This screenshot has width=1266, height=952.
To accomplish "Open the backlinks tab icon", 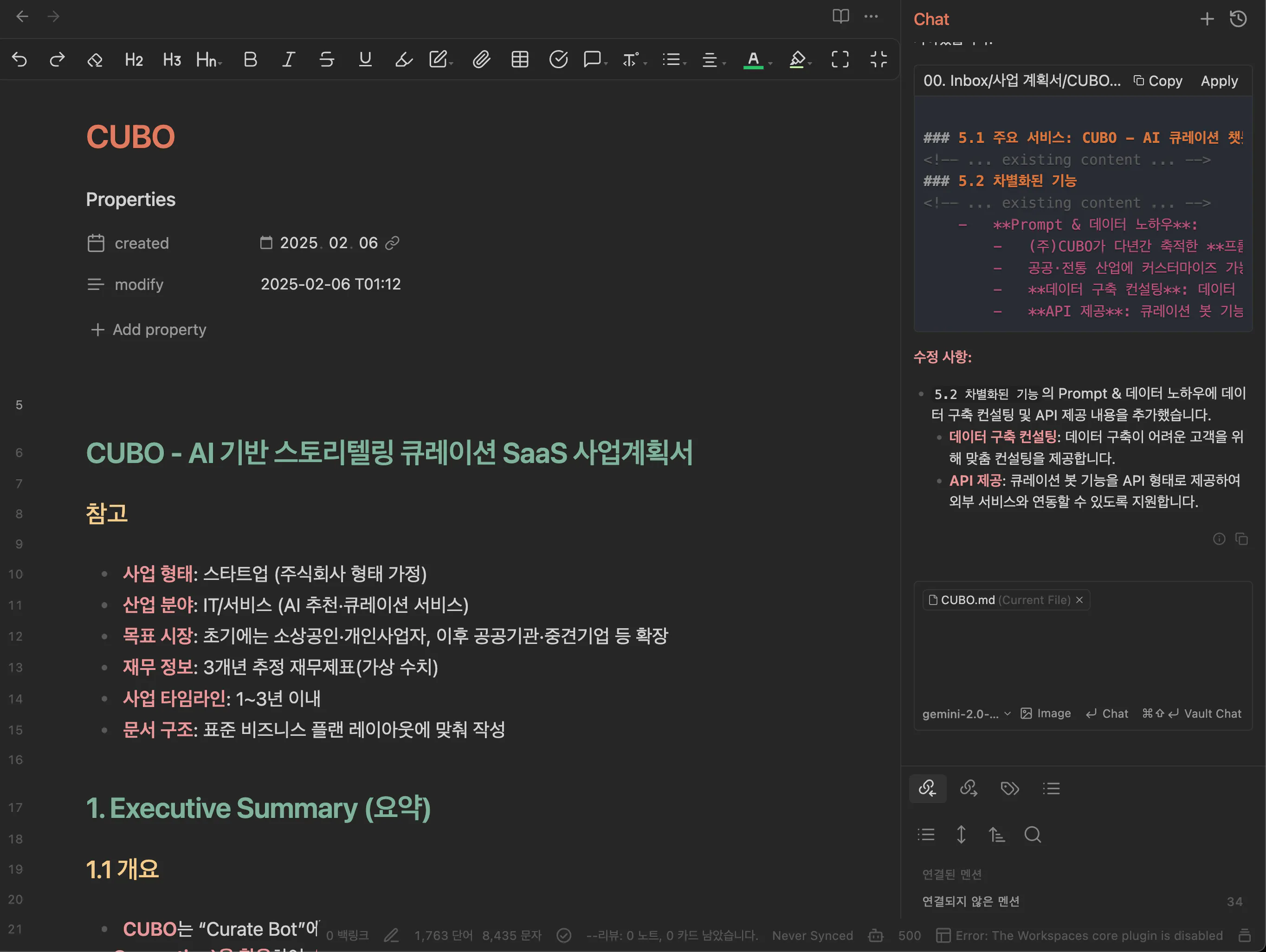I will point(927,788).
